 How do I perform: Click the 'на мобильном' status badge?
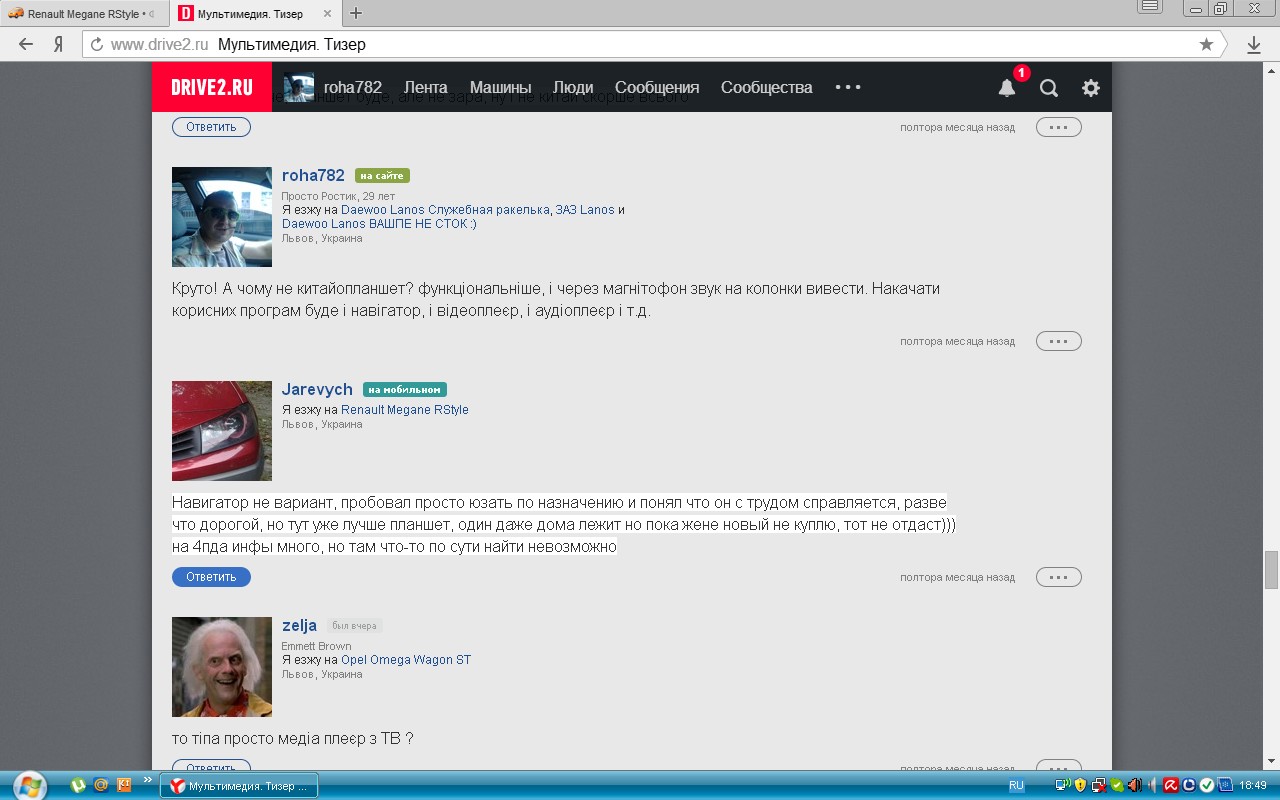click(405, 390)
